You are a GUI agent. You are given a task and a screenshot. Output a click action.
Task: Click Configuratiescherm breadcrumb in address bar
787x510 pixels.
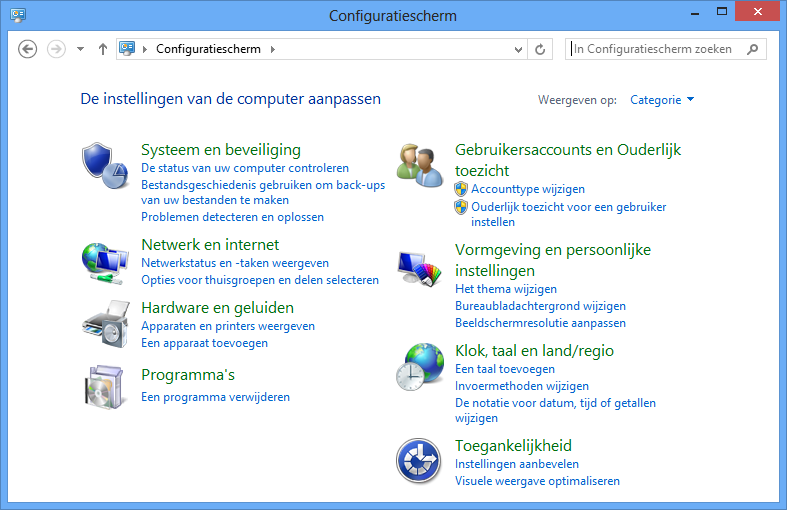208,49
